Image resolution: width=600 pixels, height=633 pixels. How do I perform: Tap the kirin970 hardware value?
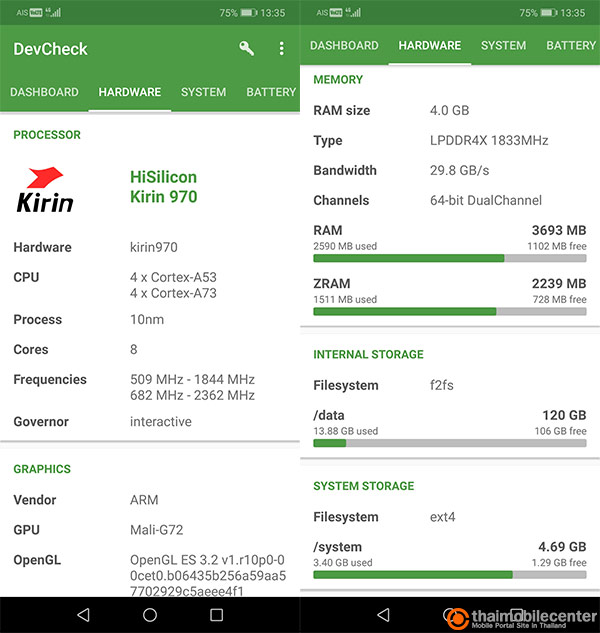pyautogui.click(x=153, y=247)
